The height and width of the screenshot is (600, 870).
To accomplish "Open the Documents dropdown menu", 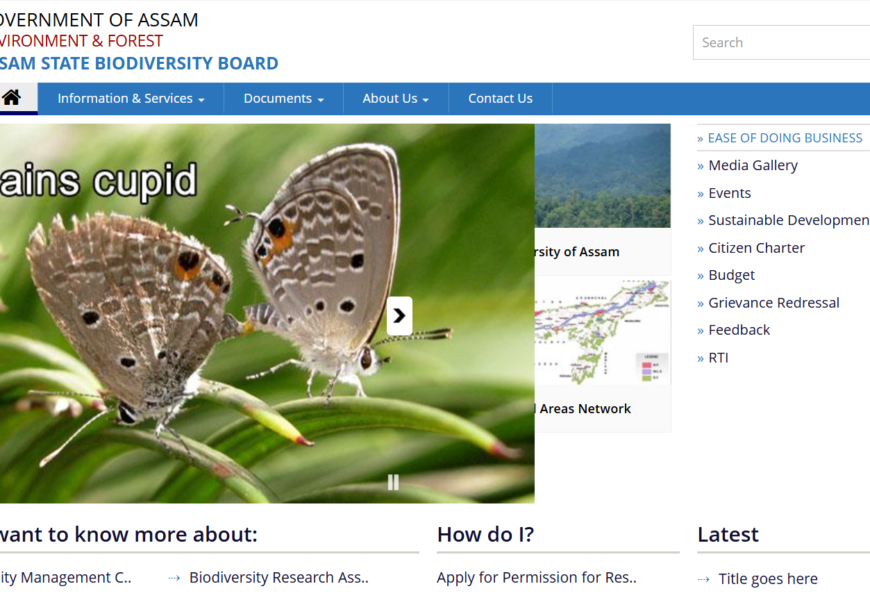I will click(x=283, y=98).
